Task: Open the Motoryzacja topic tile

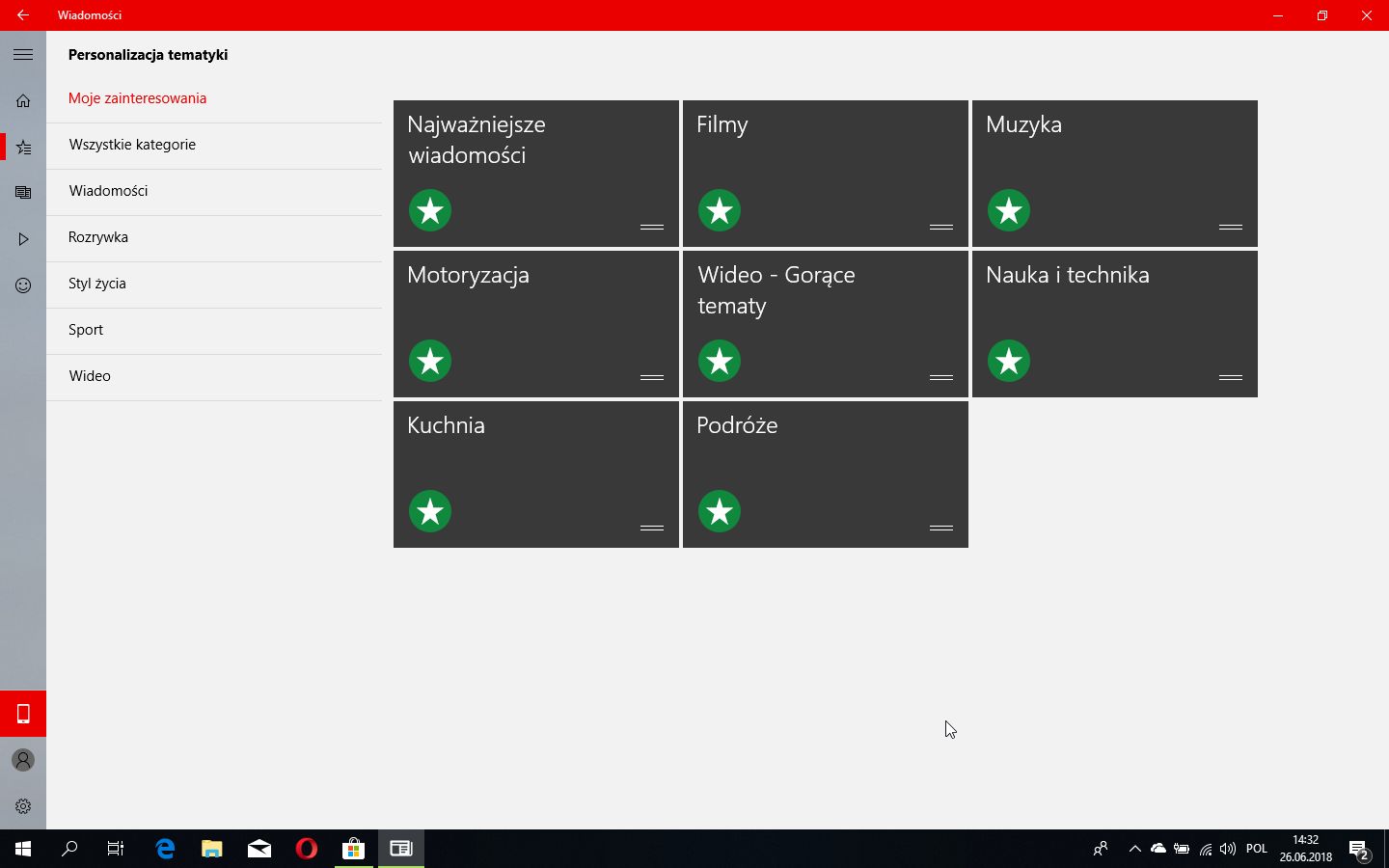Action: point(536,324)
